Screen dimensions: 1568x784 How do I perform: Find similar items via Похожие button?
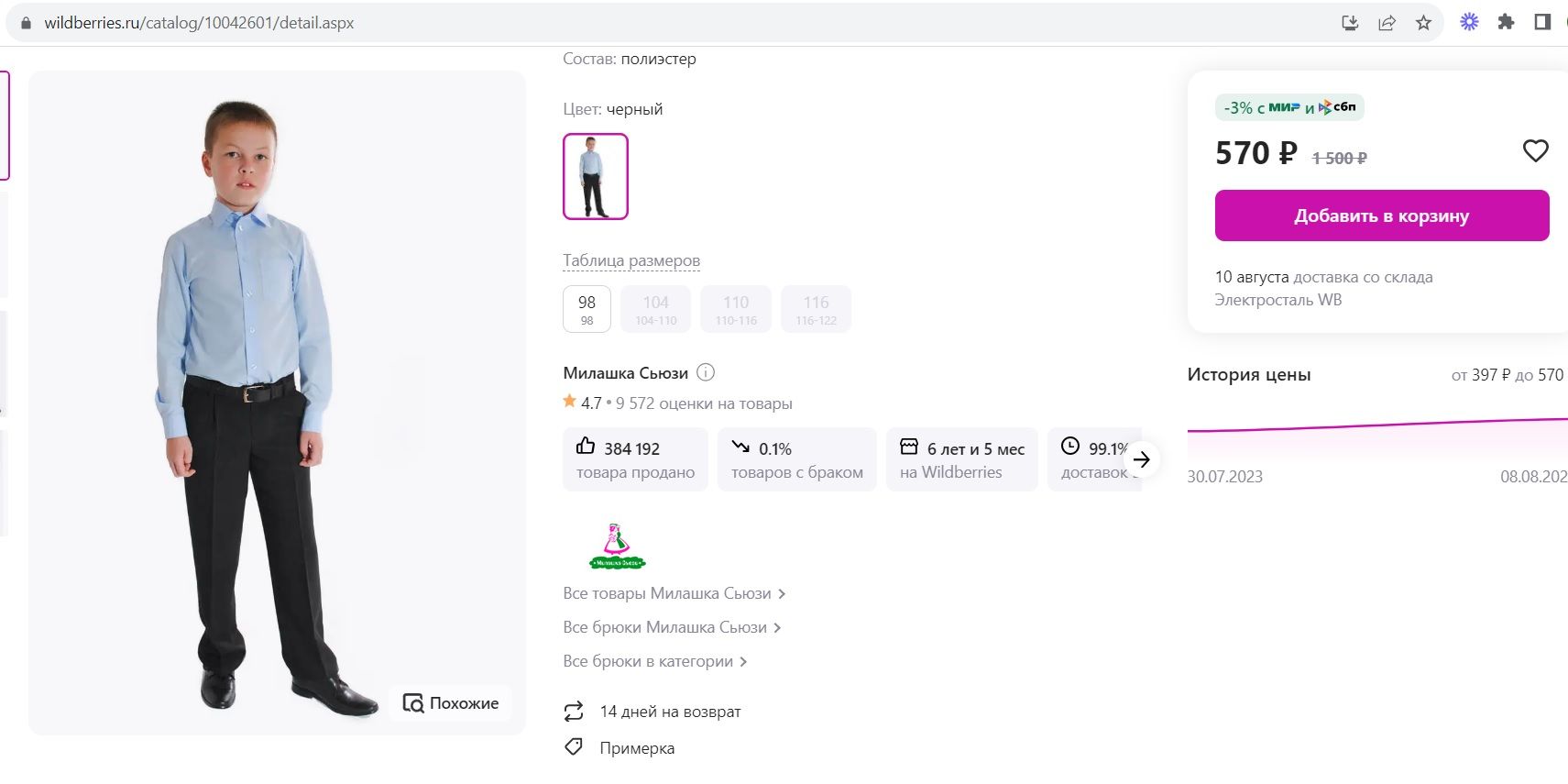pos(451,703)
